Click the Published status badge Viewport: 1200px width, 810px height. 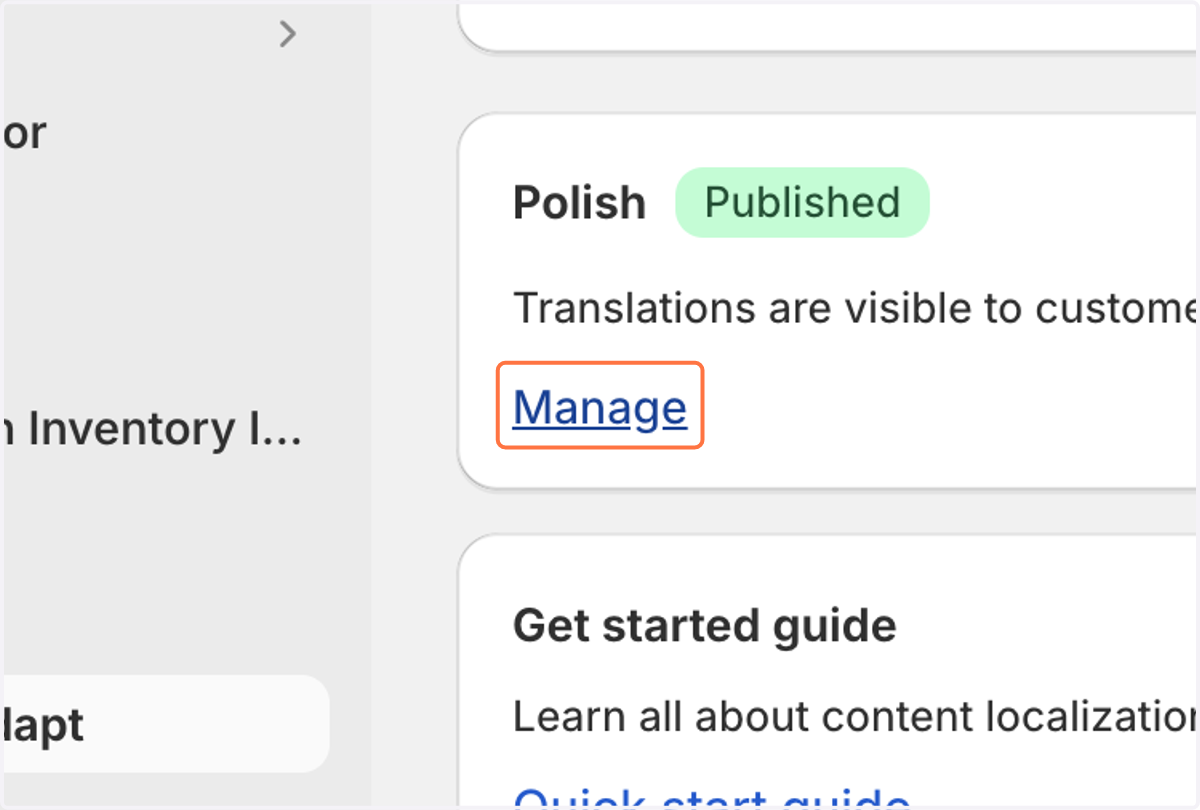[802, 202]
